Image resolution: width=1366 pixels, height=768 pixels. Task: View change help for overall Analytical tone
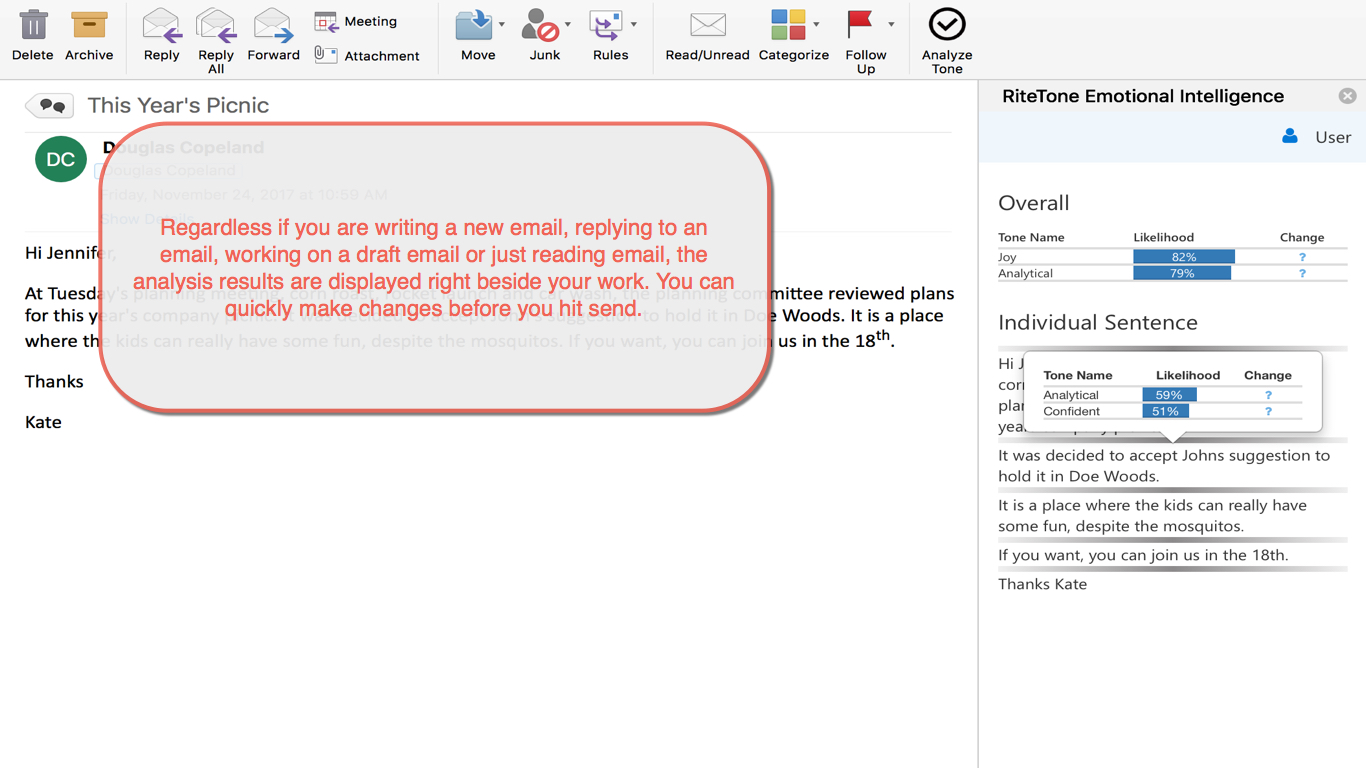click(1302, 273)
